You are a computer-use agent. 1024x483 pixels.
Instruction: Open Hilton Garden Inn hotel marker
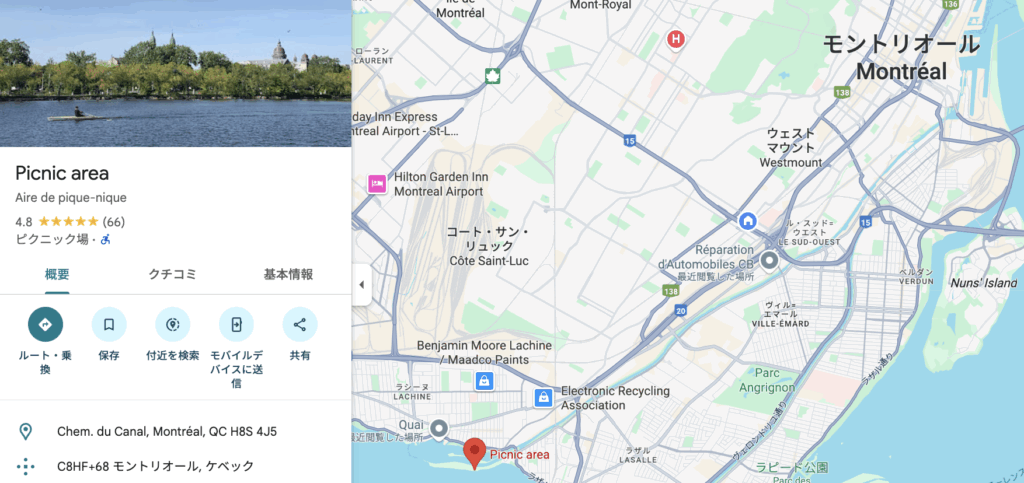coord(377,184)
